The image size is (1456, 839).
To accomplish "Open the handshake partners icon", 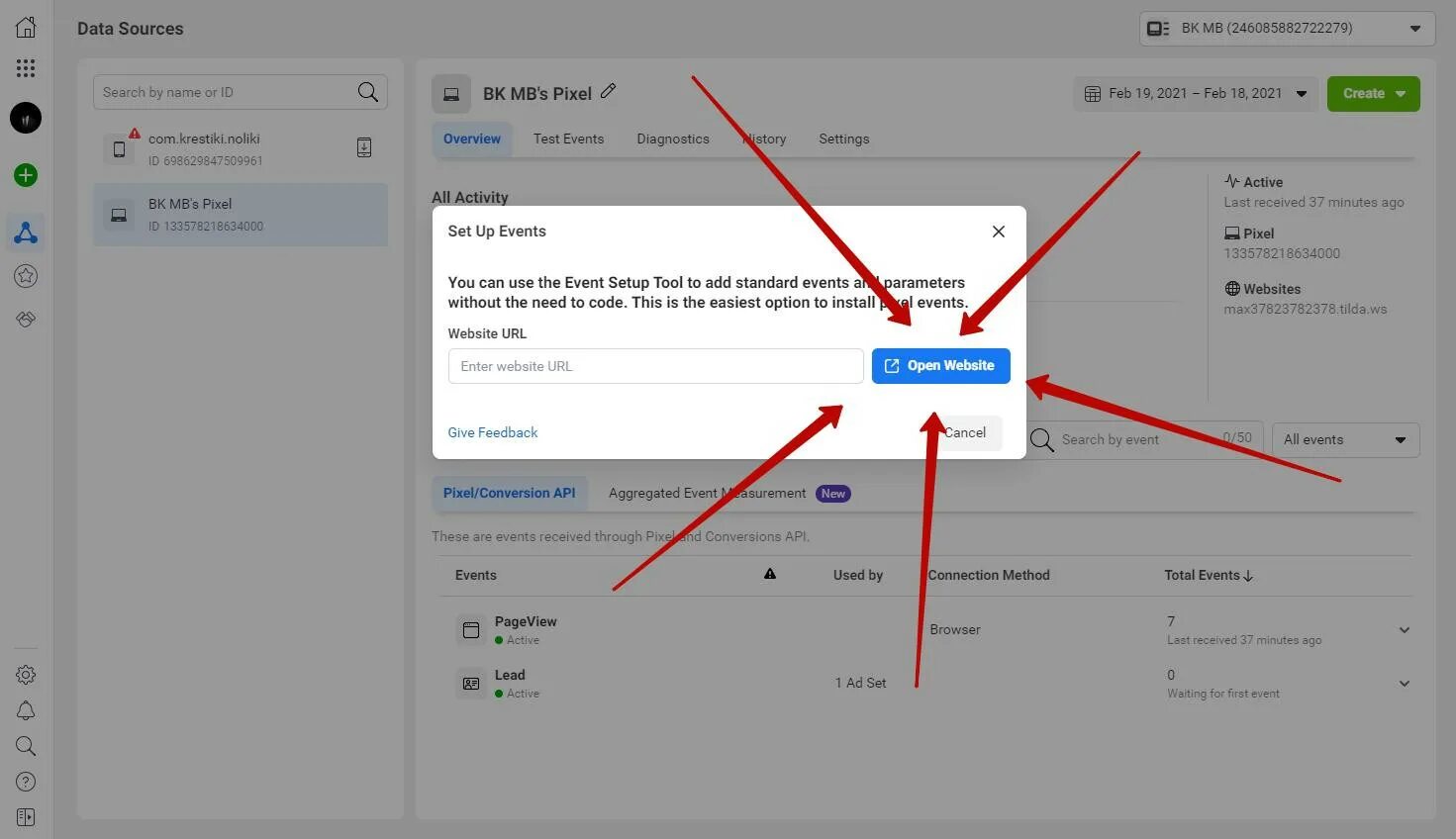I will point(26,319).
